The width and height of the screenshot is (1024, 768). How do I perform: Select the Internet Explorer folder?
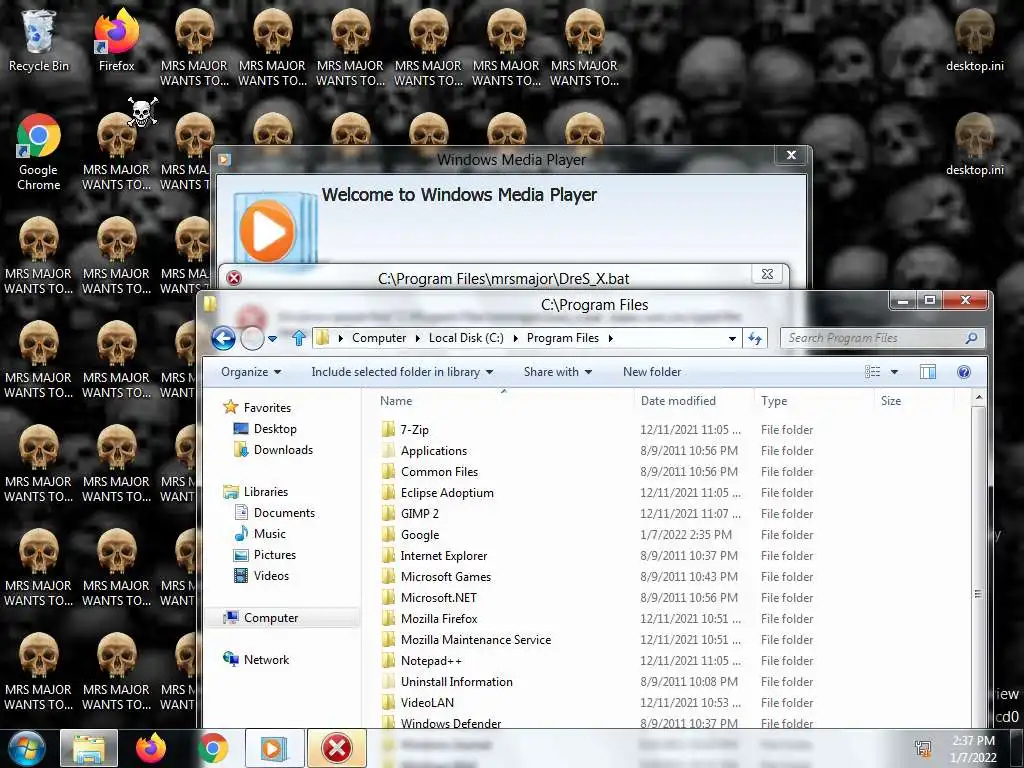coord(434,556)
